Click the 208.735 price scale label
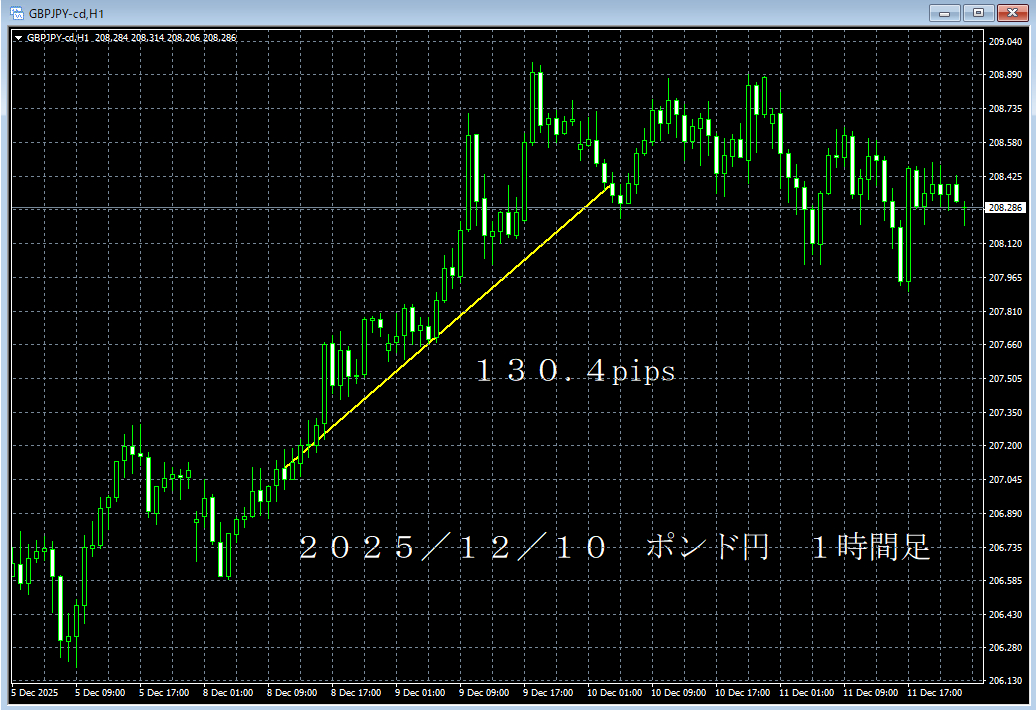The width and height of the screenshot is (1036, 710). [1005, 108]
